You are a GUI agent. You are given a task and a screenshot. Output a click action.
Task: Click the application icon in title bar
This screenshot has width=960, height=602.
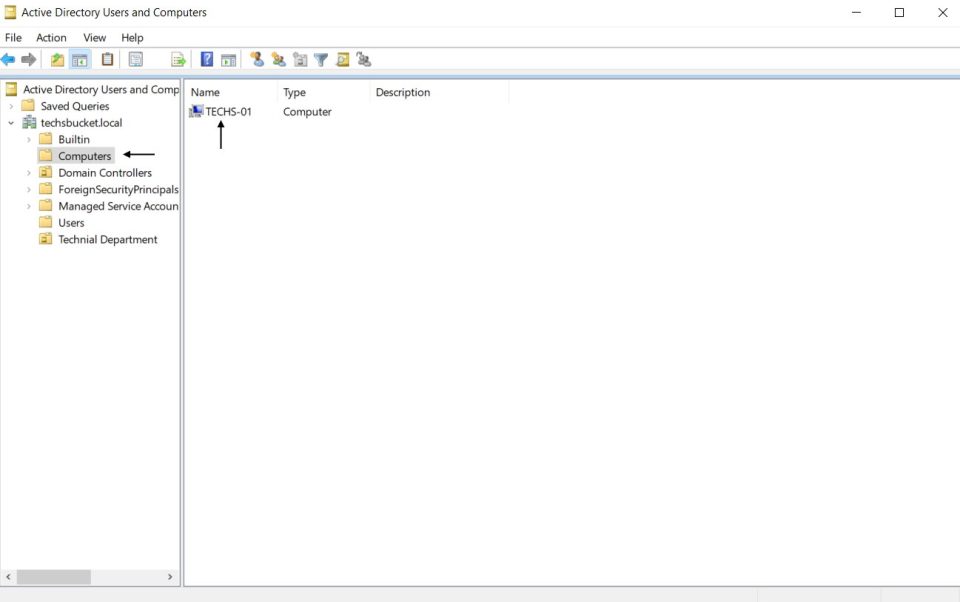[x=10, y=12]
